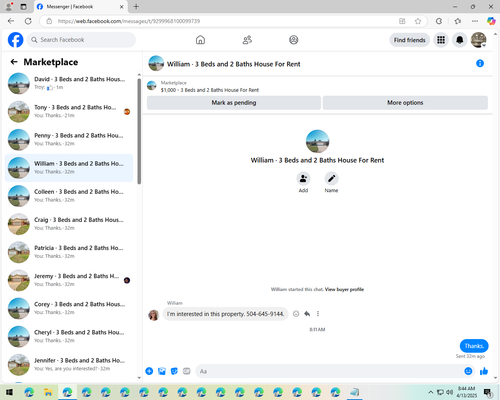This screenshot has height=400, width=500.
Task: Open Jeremy conversation in list
Action: pyautogui.click(x=69, y=280)
